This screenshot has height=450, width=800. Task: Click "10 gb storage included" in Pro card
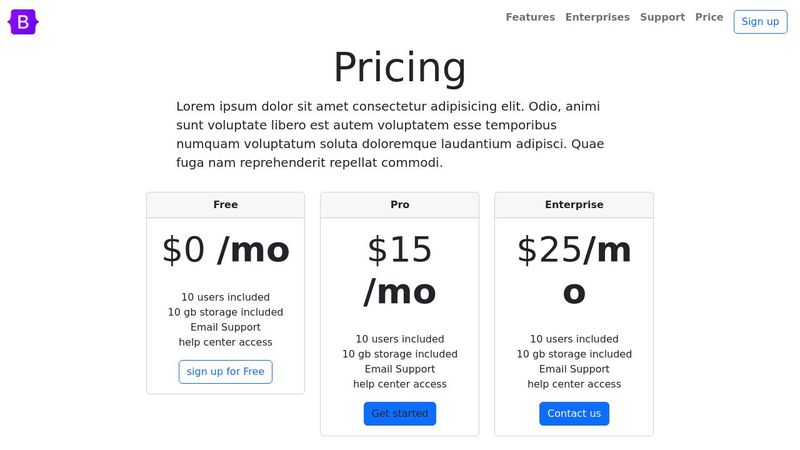point(400,354)
